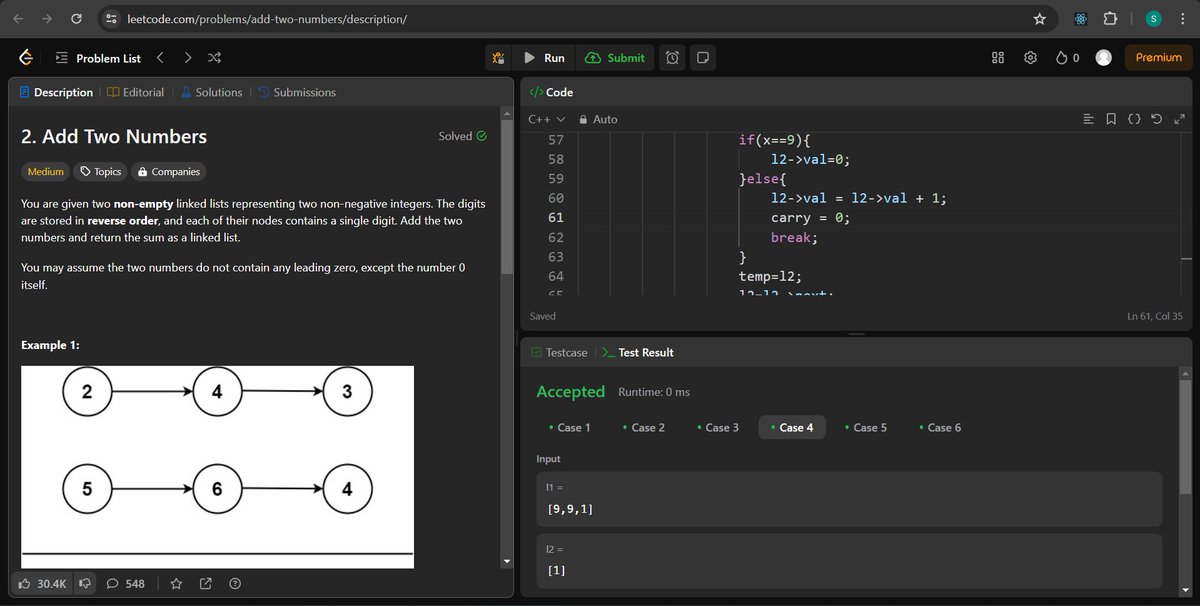Open the debugger icon left of Run
The width and height of the screenshot is (1200, 606).
(498, 58)
